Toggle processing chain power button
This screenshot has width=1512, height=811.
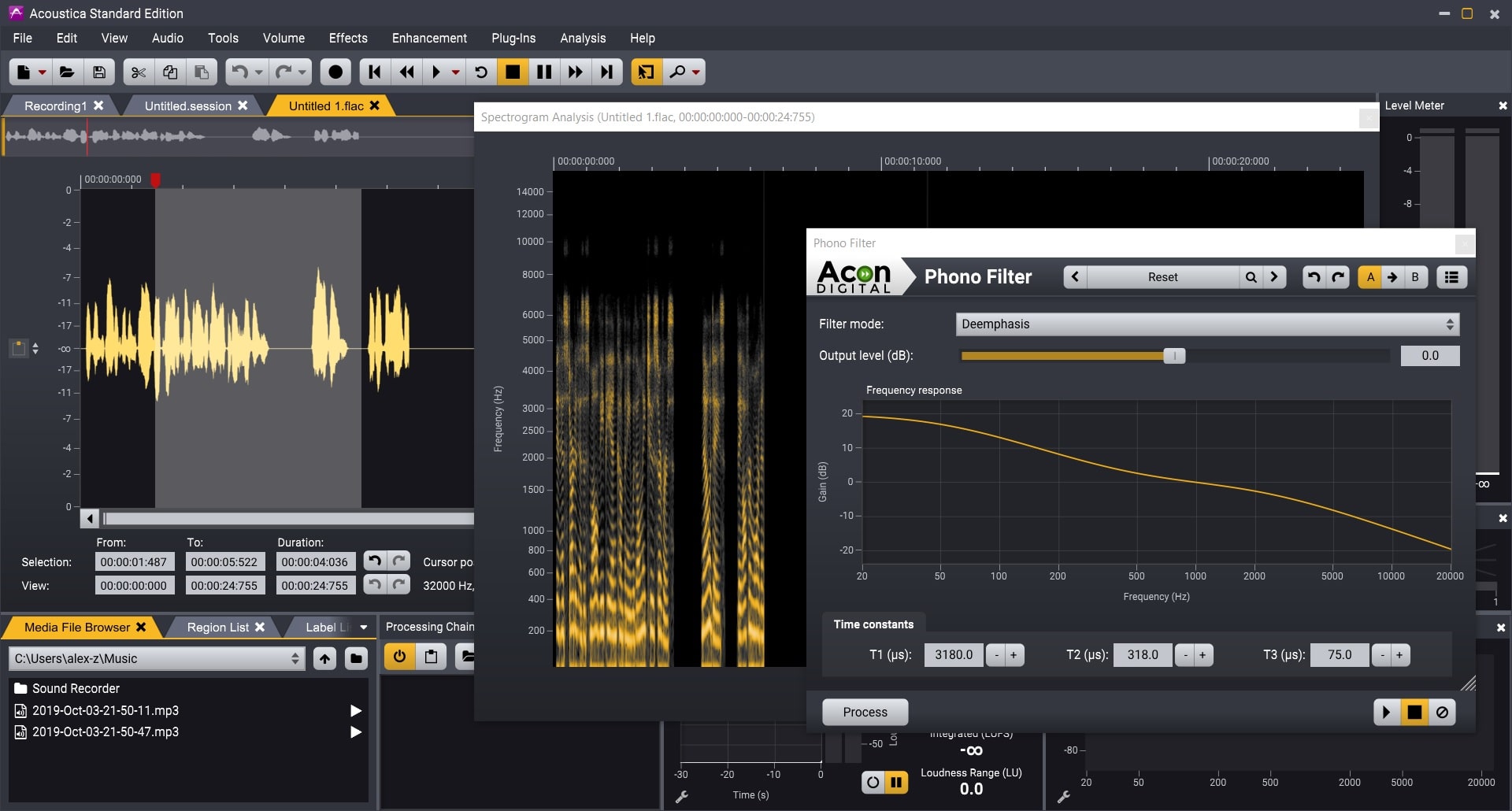pyautogui.click(x=399, y=657)
